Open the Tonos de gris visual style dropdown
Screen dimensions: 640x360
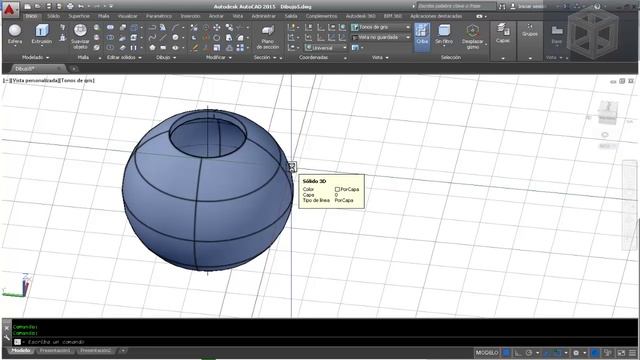[380, 27]
